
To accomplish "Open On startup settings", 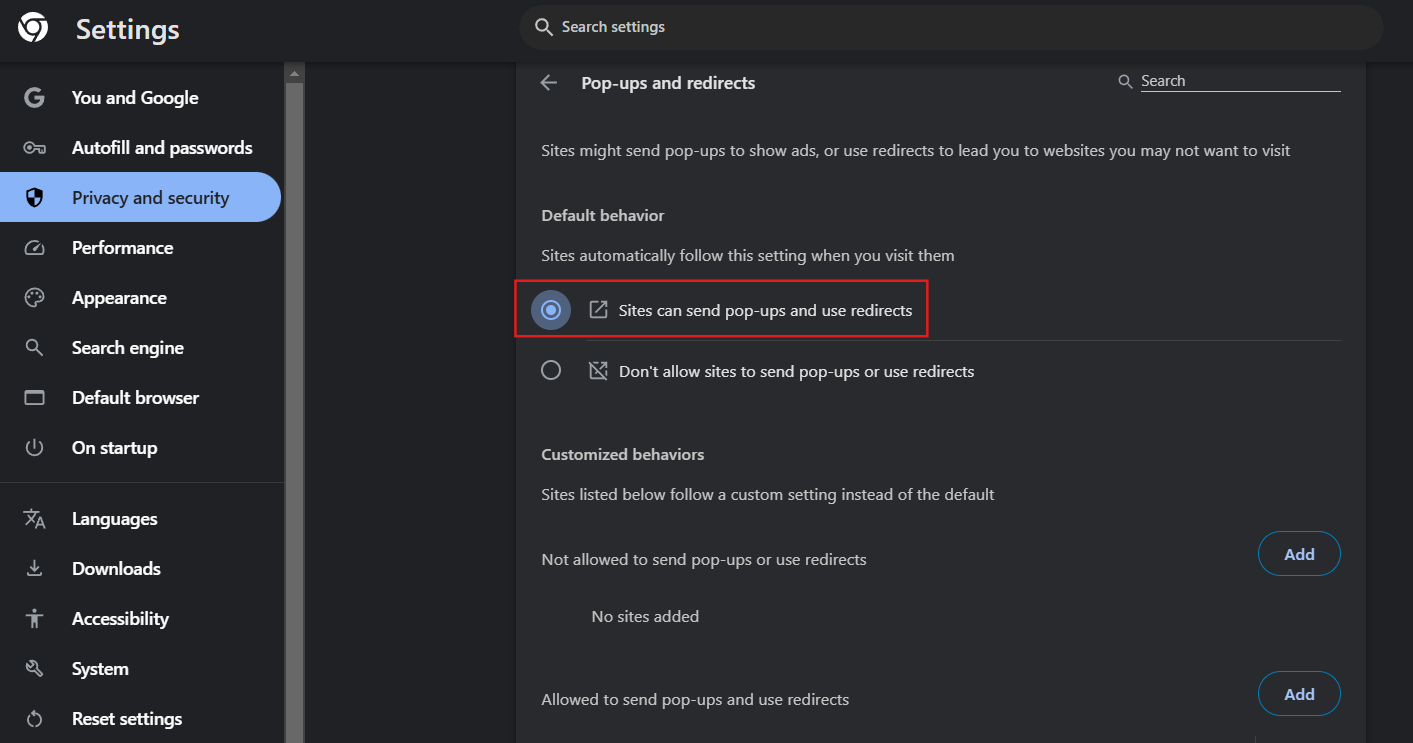I will click(114, 448).
